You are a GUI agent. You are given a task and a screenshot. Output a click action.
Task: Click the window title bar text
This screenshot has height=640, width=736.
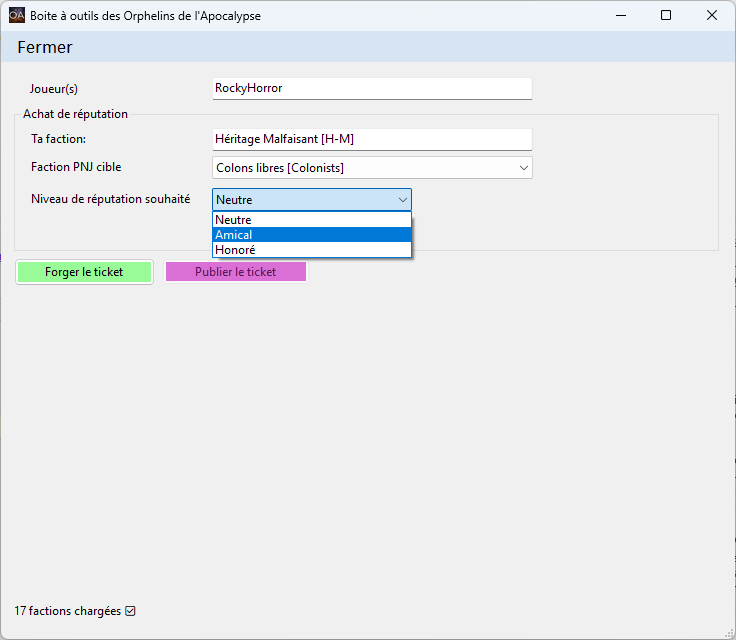tap(148, 15)
